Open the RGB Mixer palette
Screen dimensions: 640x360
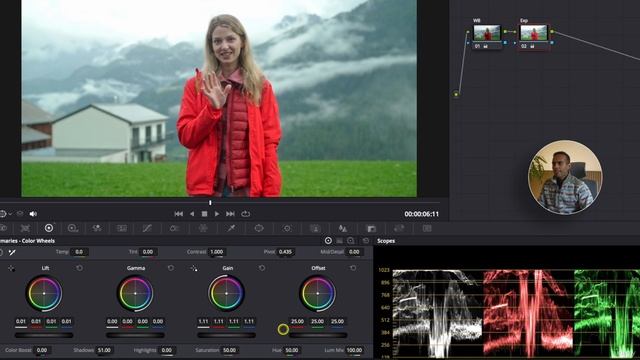pos(97,228)
